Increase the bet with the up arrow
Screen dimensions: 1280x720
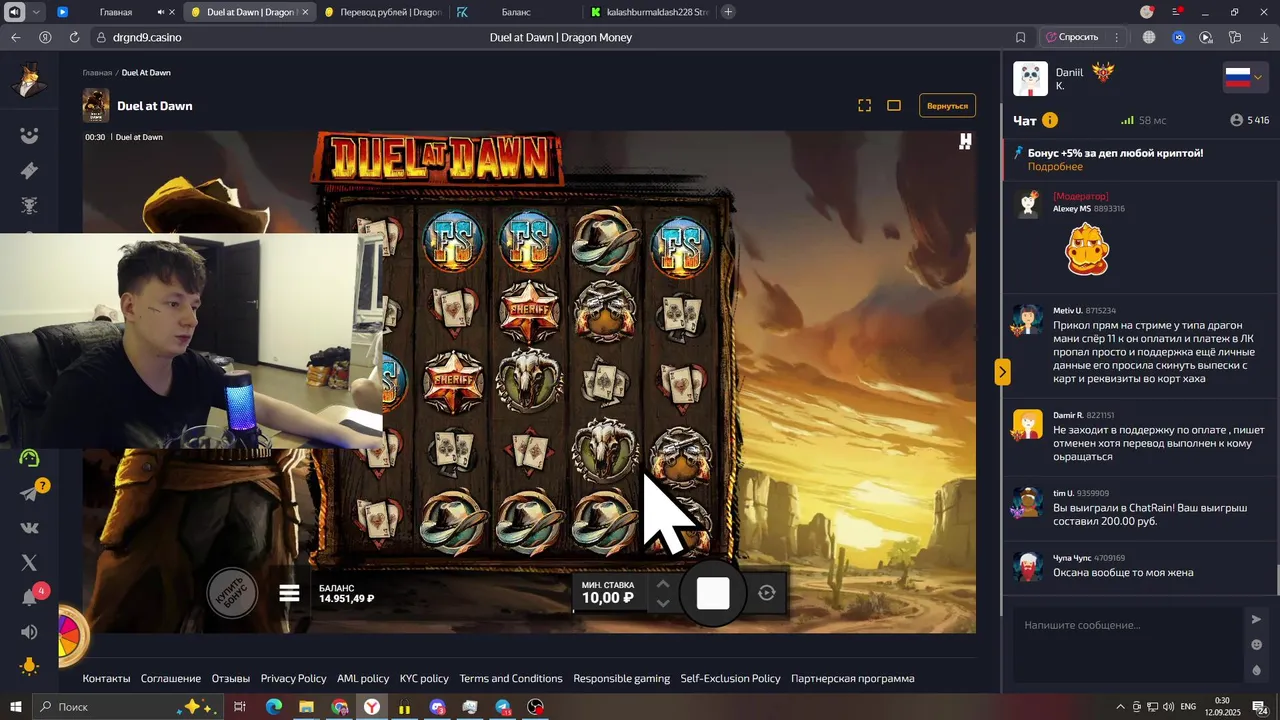[662, 583]
